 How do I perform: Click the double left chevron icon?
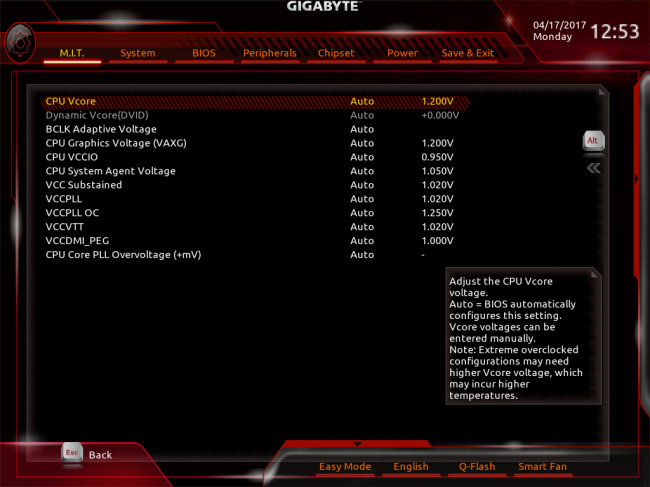click(593, 168)
